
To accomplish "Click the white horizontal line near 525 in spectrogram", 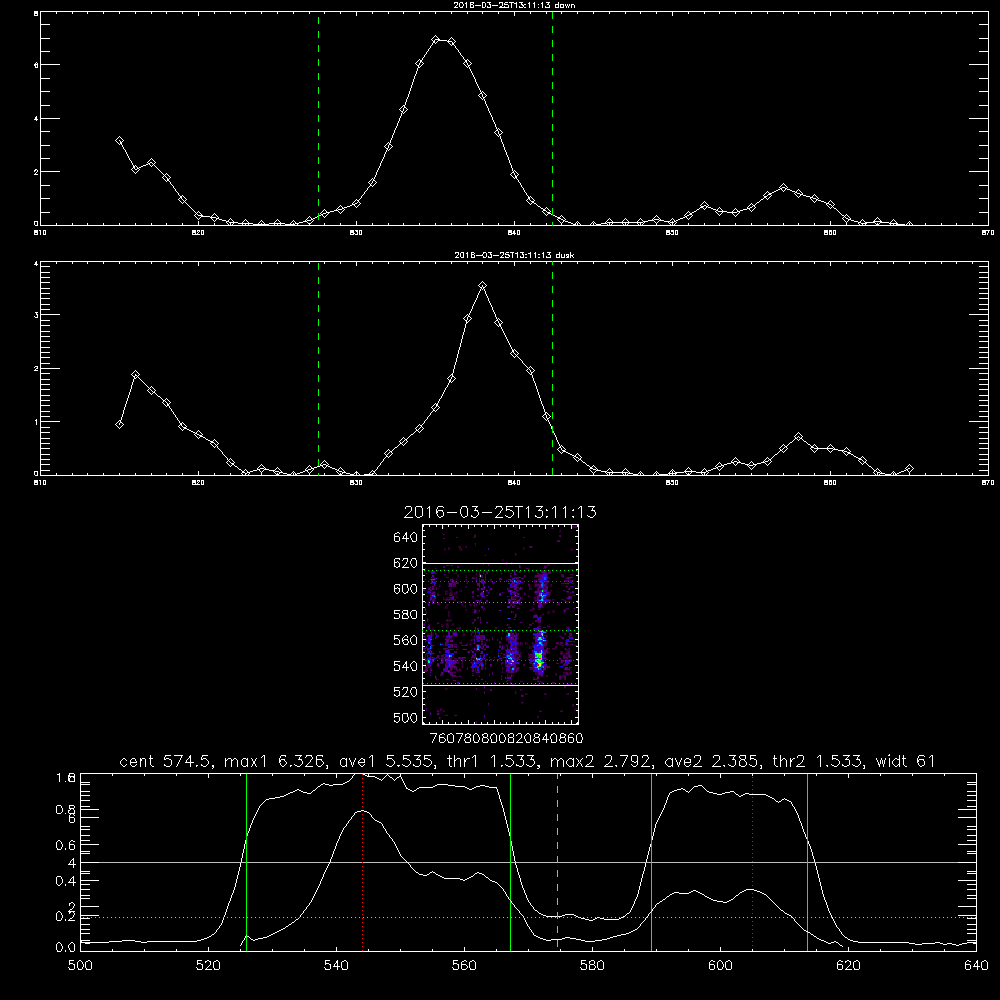I will pyautogui.click(x=500, y=686).
